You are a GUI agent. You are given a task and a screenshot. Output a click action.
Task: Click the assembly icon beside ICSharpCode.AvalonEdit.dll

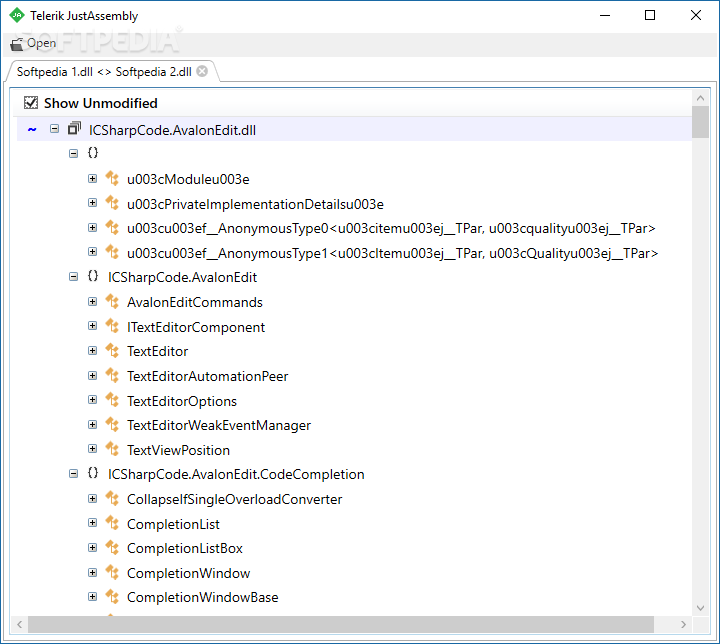coord(74,129)
